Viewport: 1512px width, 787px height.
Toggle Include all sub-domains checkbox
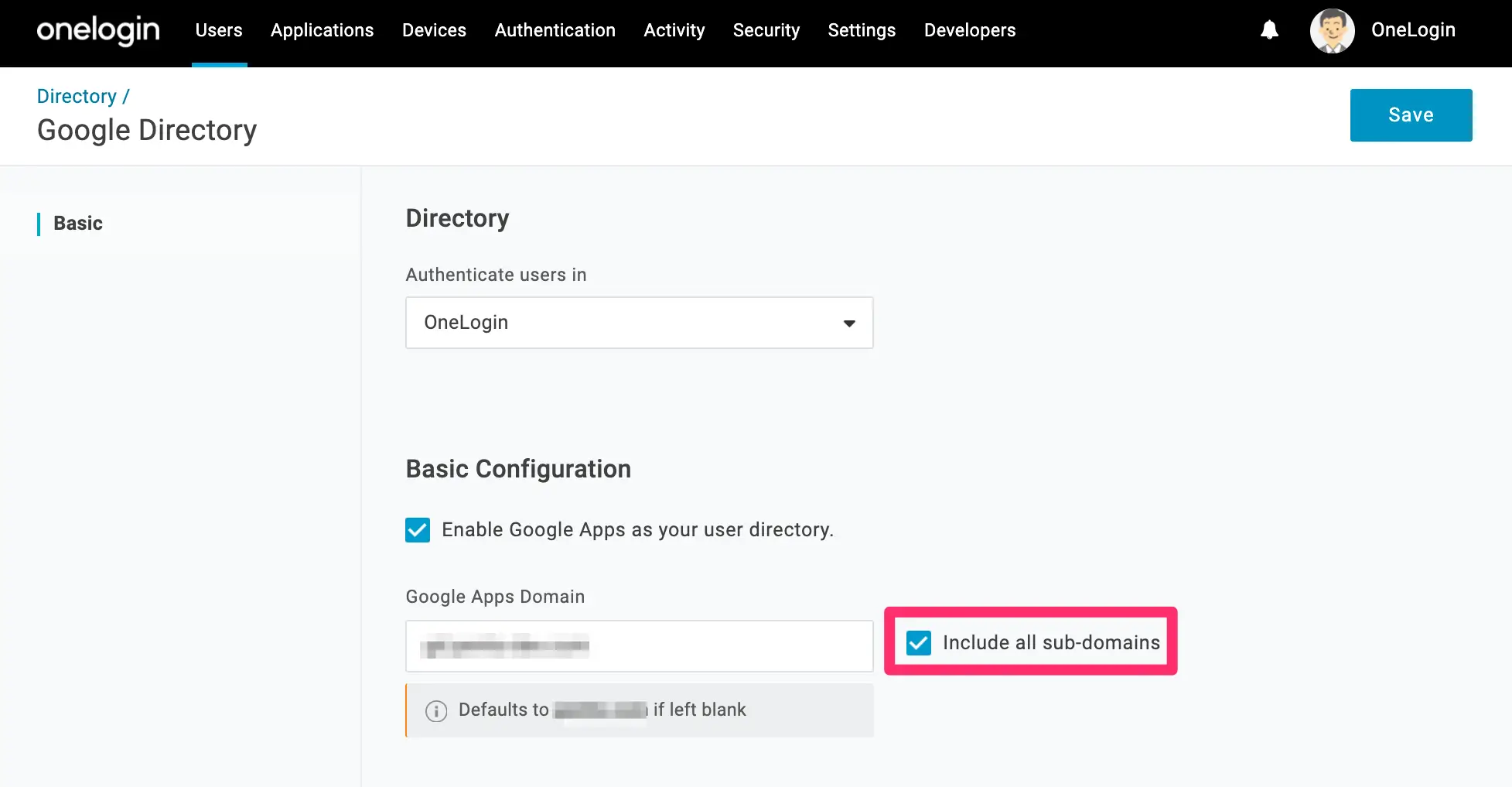tap(919, 642)
